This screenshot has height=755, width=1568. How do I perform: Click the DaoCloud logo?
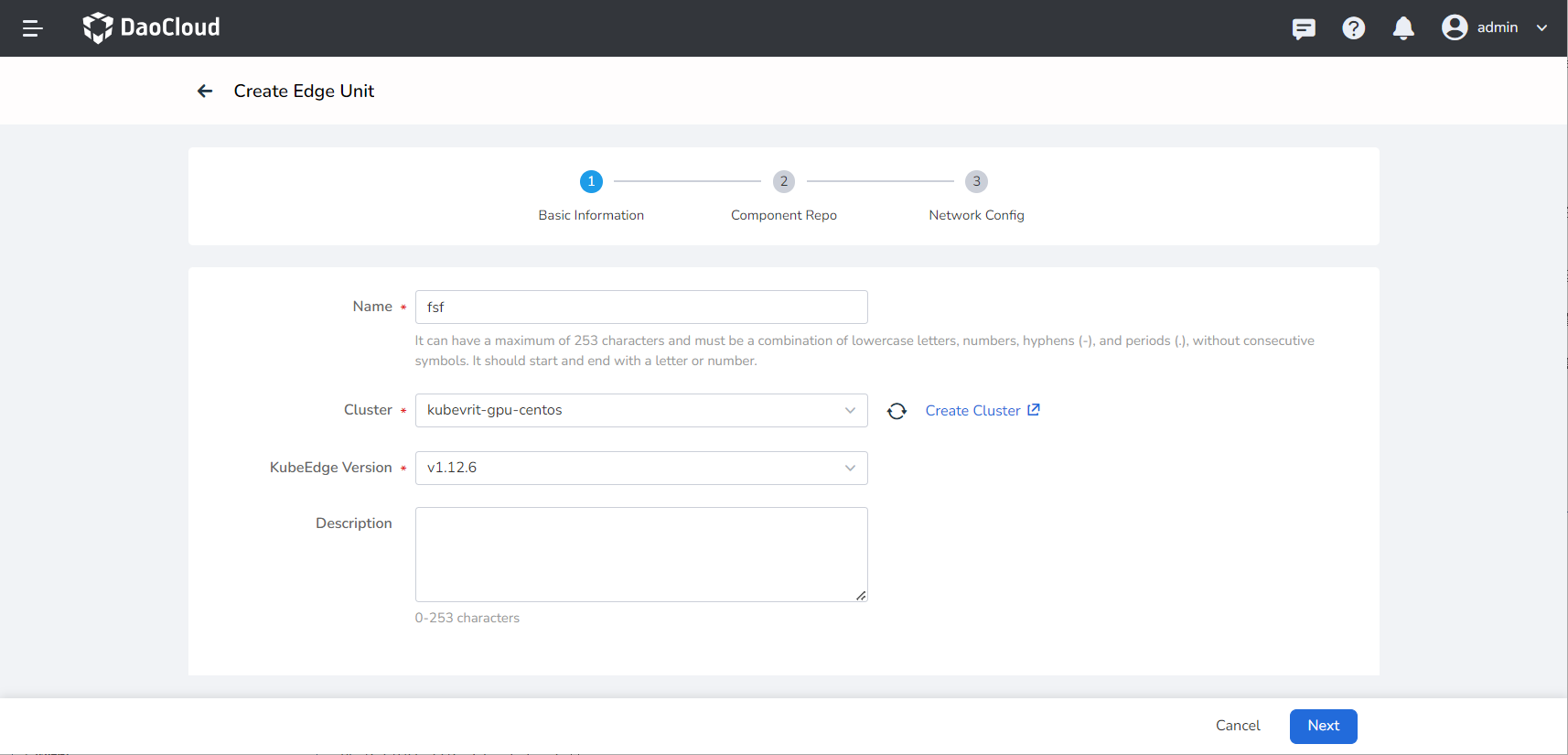tap(152, 27)
